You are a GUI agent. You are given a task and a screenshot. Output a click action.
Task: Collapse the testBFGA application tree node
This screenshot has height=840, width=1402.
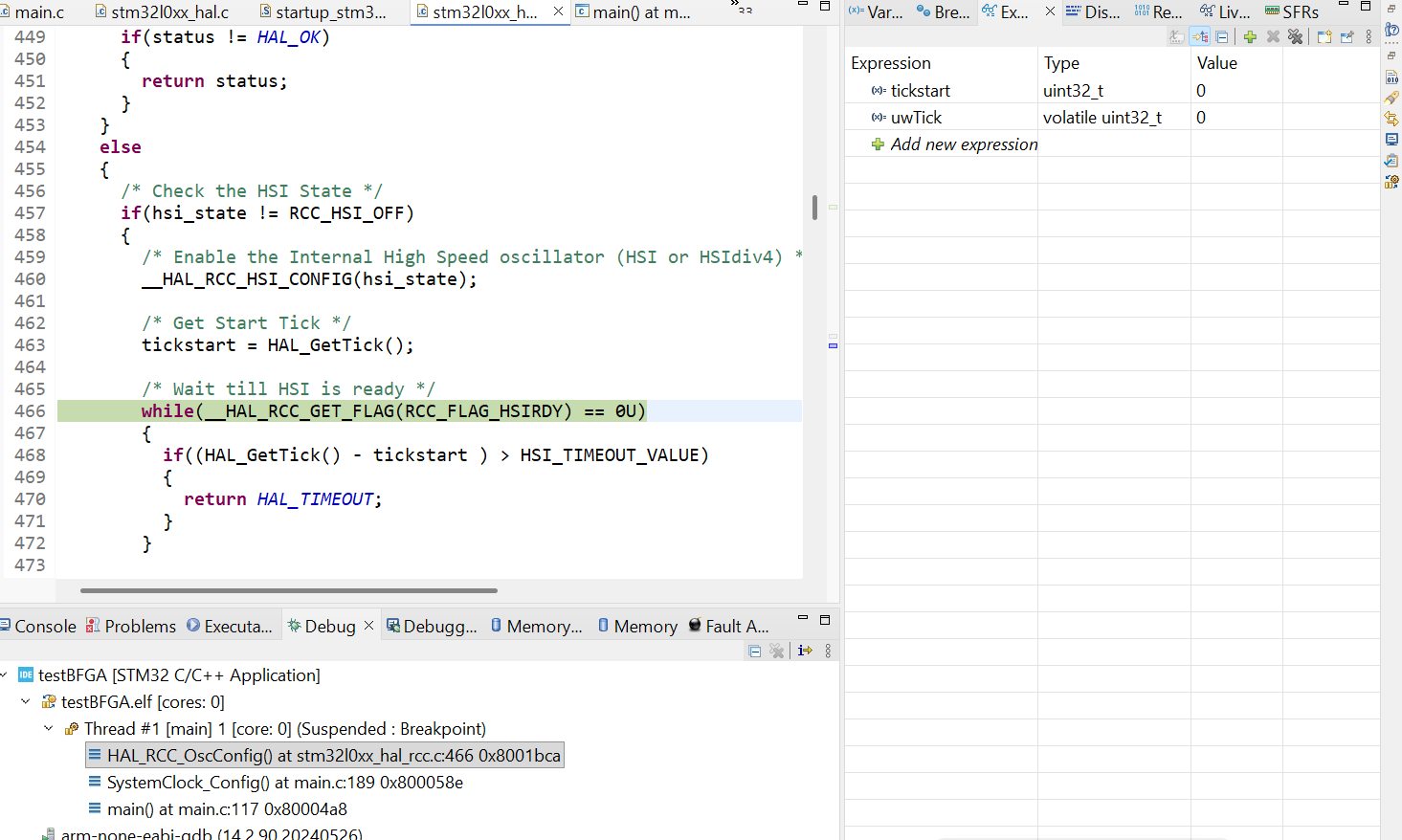[x=5, y=674]
